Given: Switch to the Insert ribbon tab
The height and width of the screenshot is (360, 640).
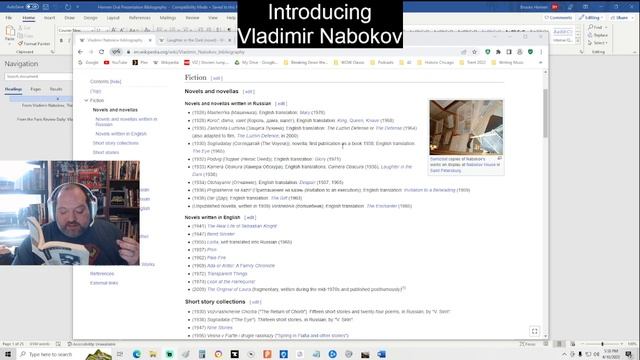Looking at the screenshot, I should coord(49,18).
